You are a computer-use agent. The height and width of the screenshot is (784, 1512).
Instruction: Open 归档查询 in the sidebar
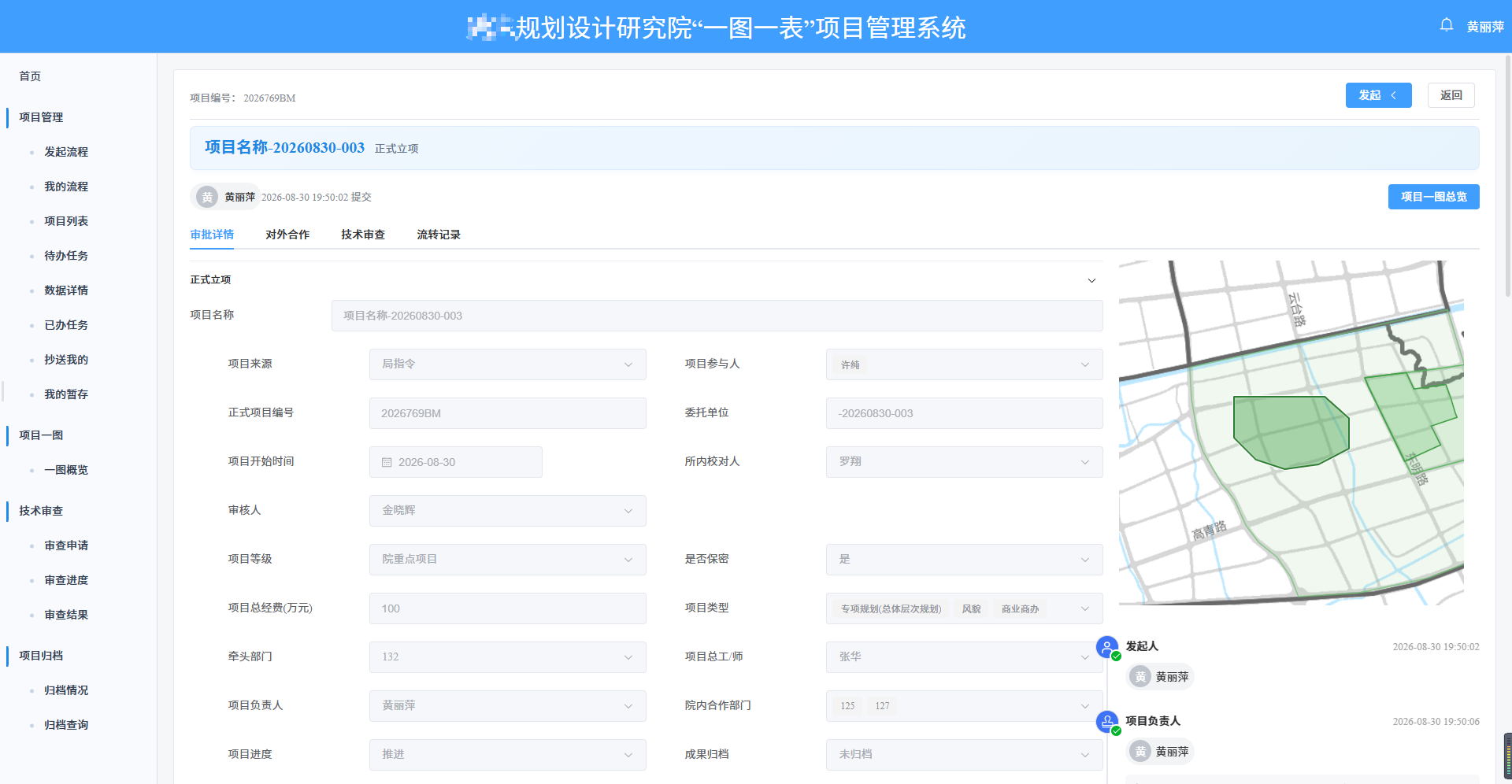[x=66, y=725]
